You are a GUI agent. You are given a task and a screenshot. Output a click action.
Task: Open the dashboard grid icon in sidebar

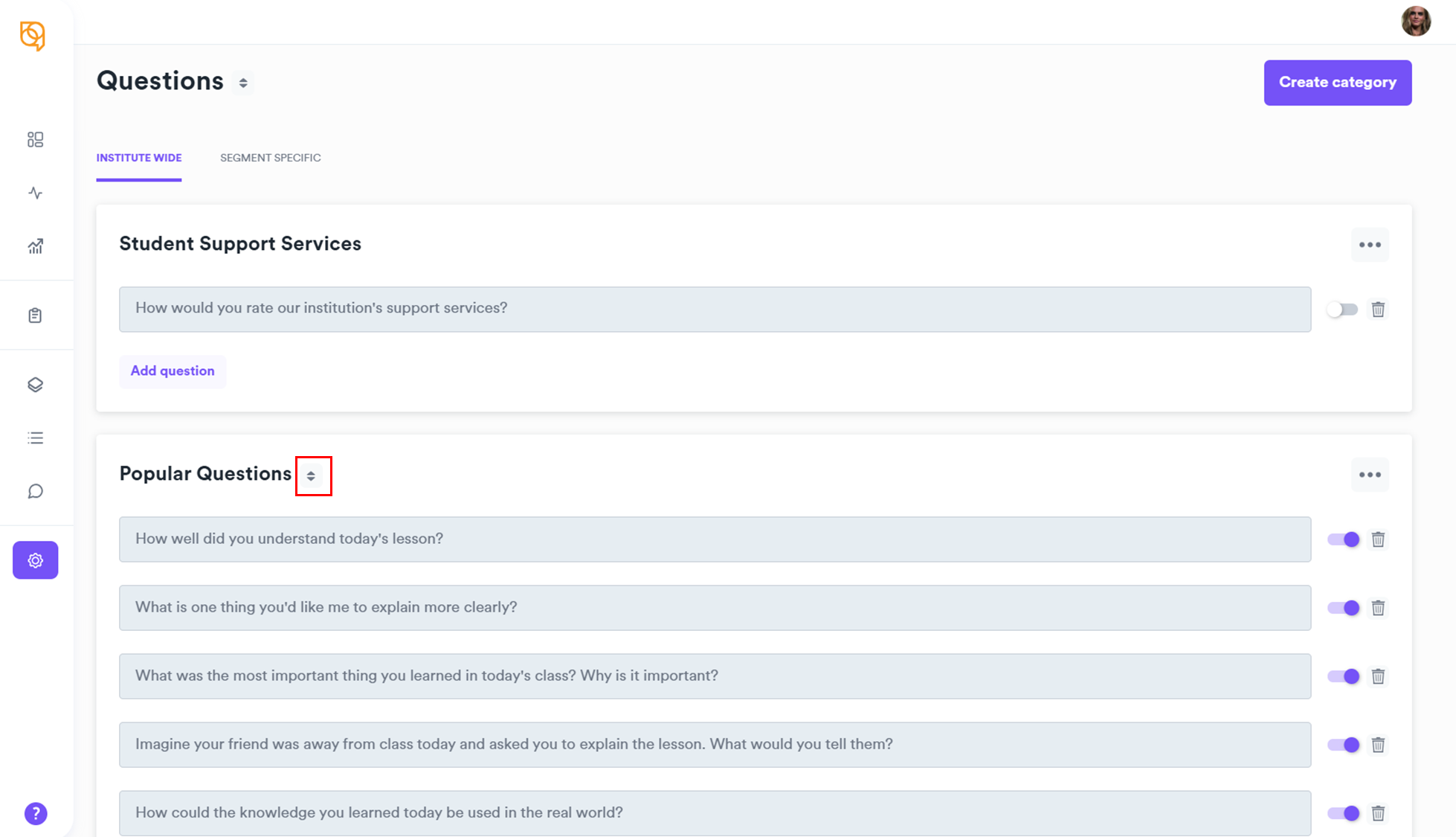coord(35,140)
